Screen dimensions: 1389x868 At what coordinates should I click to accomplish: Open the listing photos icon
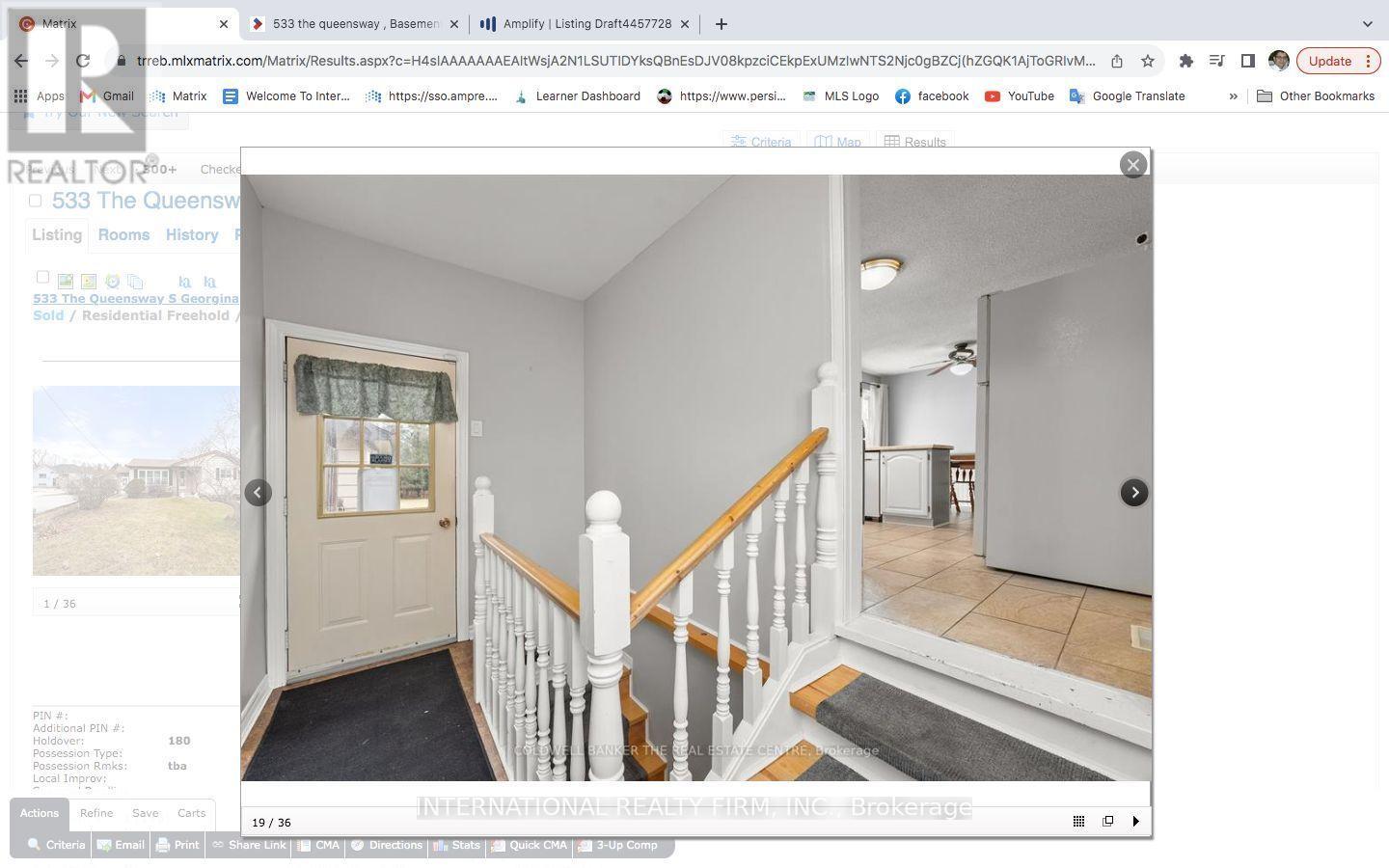tap(66, 282)
